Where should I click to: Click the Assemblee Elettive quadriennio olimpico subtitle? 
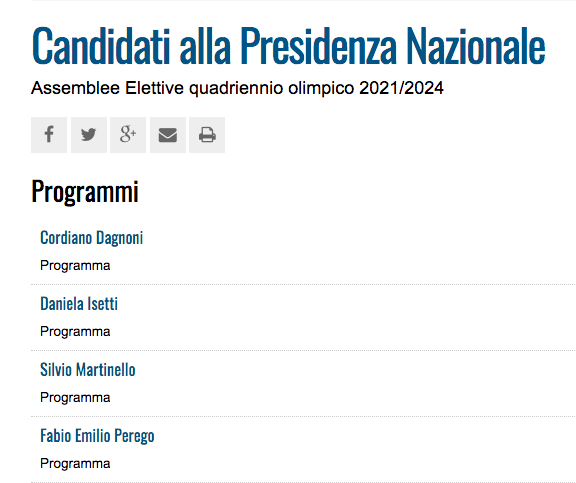click(x=237, y=88)
